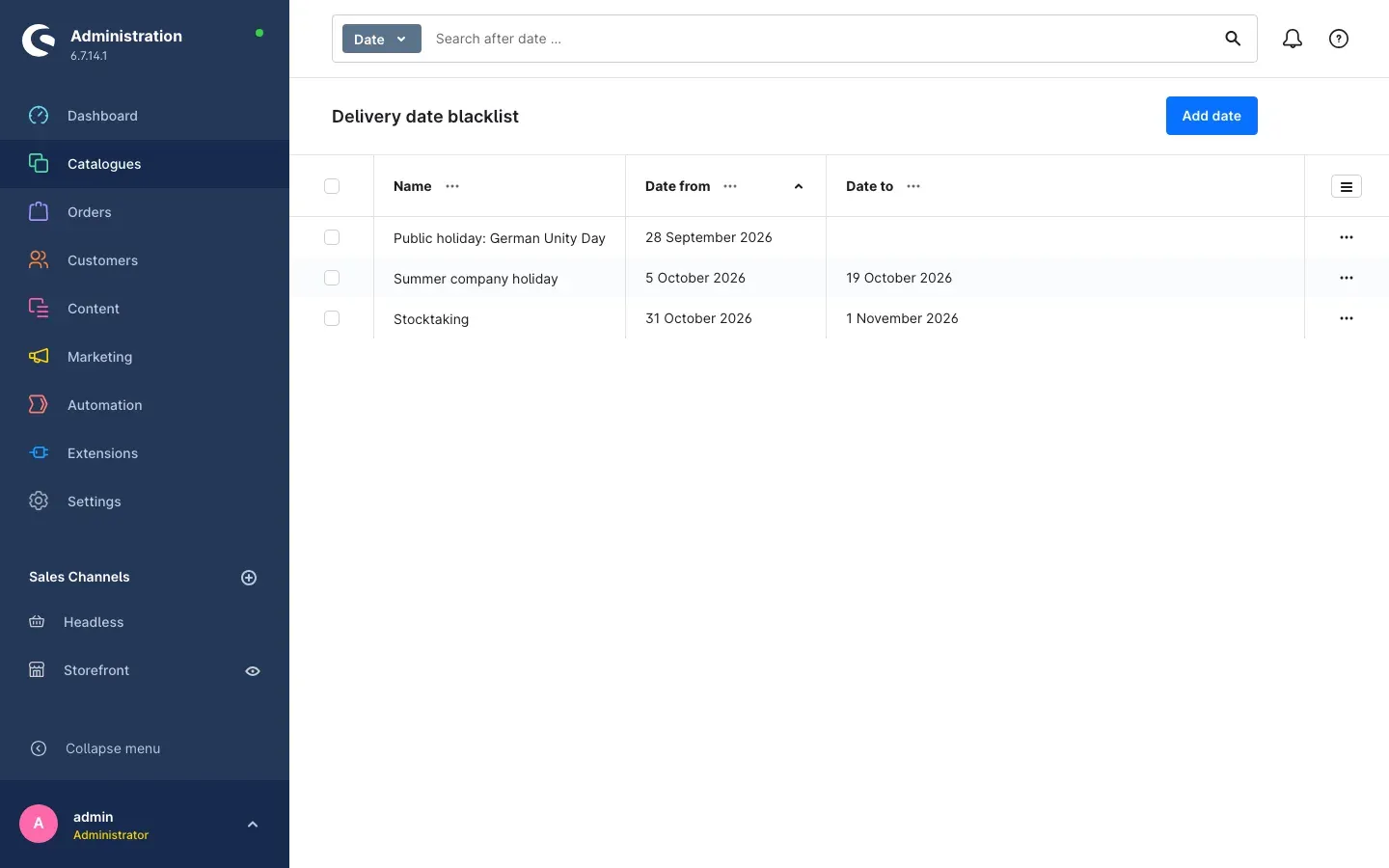
Task: Open the grid column settings list icon
Action: pyautogui.click(x=1347, y=187)
